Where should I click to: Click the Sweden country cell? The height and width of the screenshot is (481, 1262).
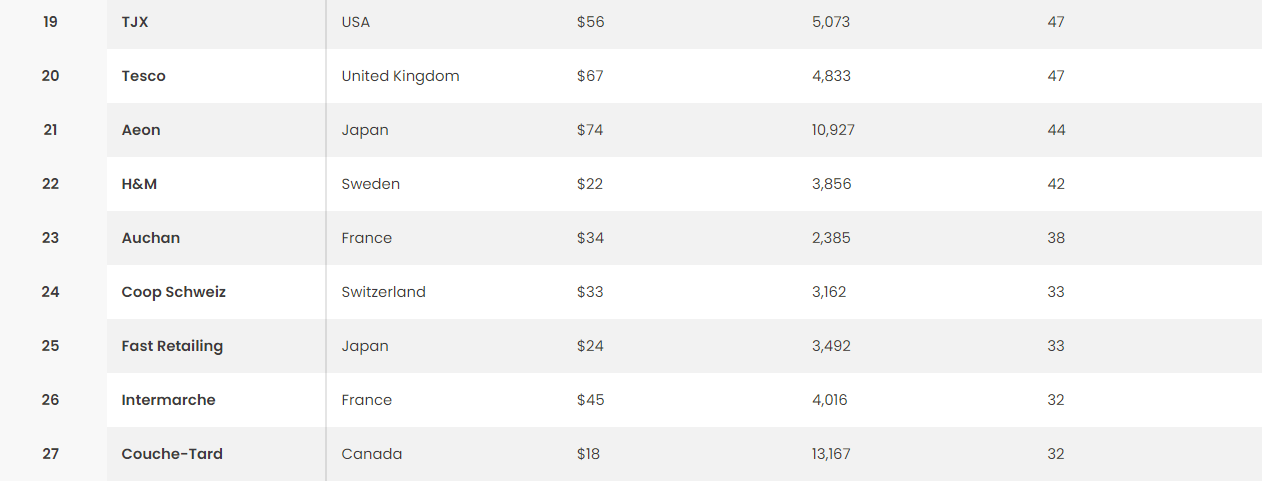click(371, 184)
